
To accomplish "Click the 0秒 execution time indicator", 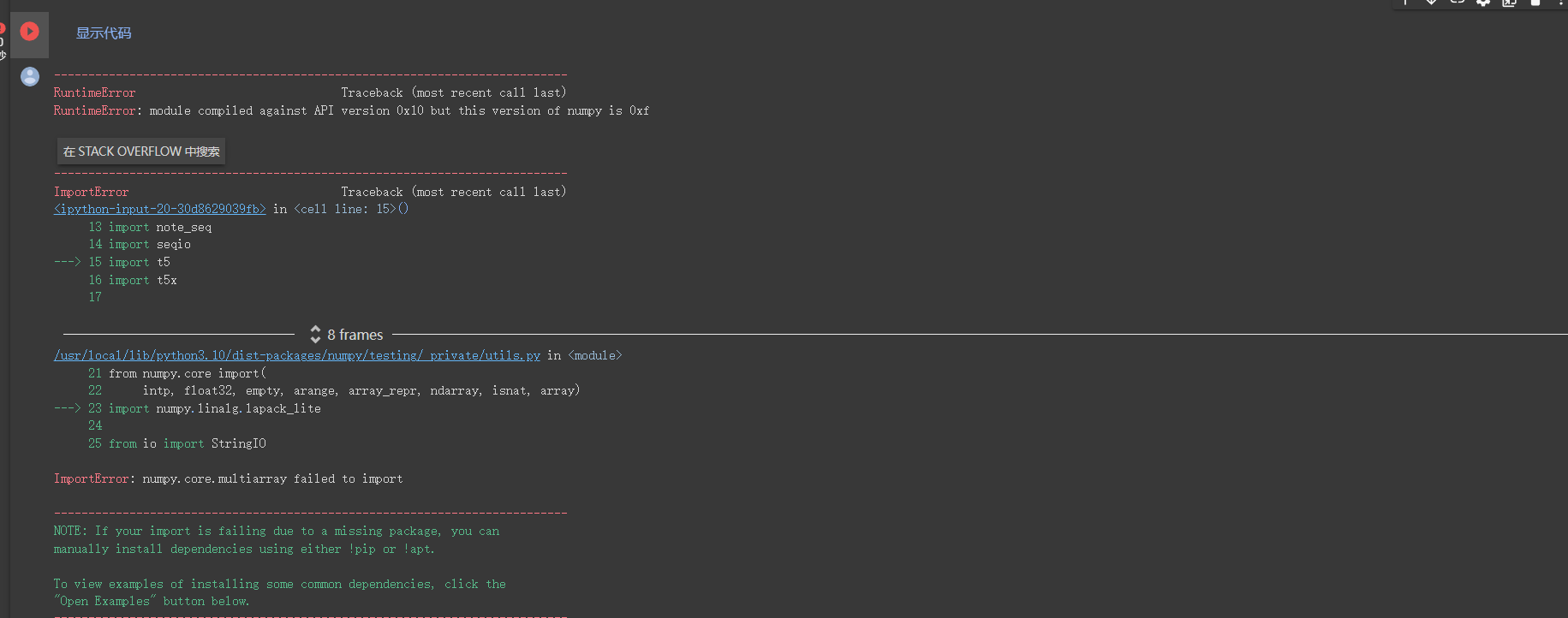I will click(x=3, y=47).
